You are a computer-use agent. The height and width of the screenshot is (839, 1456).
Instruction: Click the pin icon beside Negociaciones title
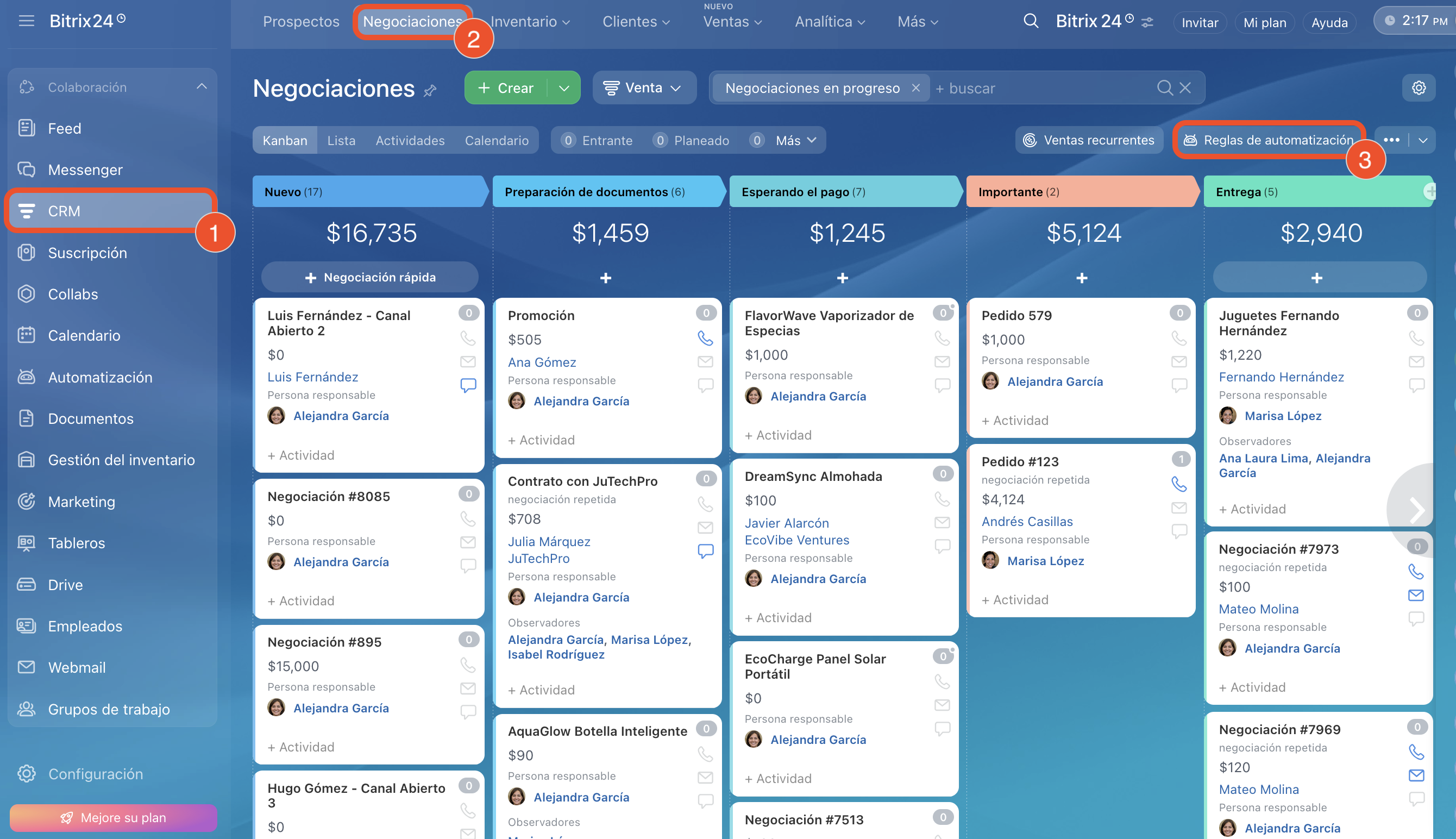point(430,90)
